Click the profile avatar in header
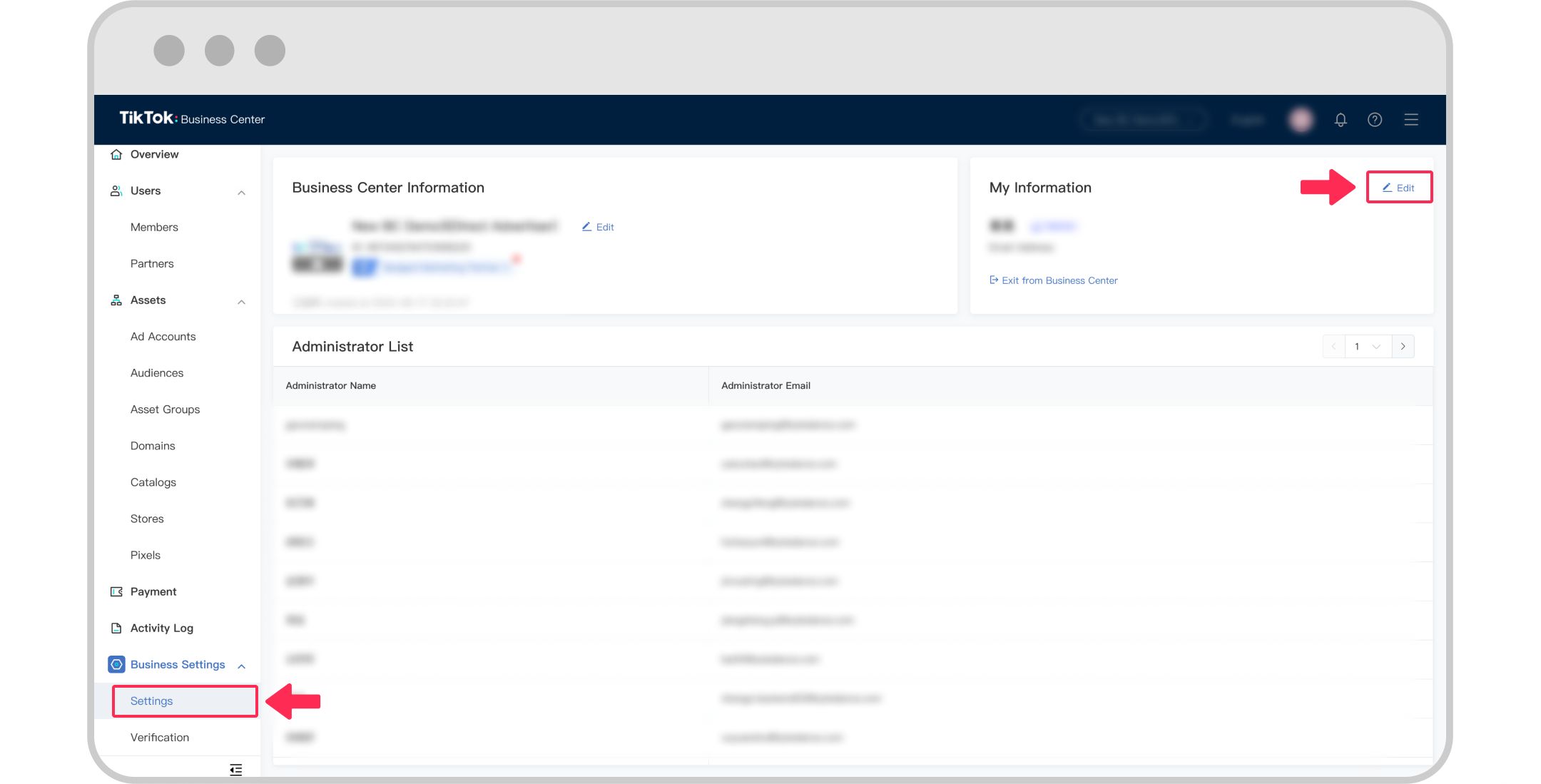 coord(1301,119)
